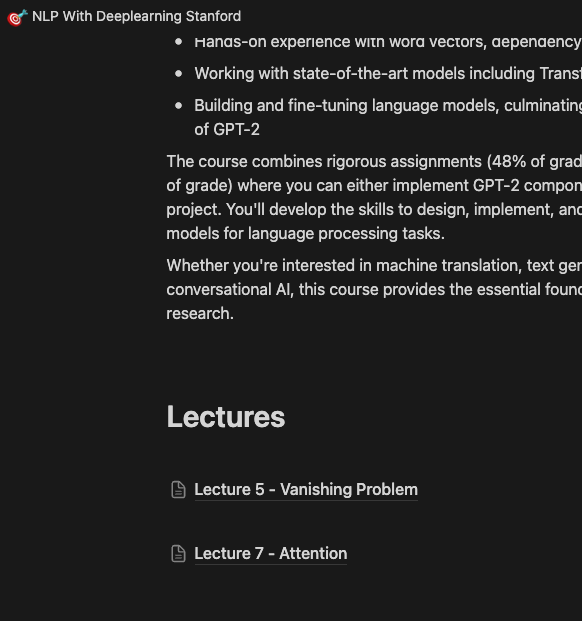582x621 pixels.
Task: Open Lecture 5 - Vanishing Problem page
Action: [306, 490]
